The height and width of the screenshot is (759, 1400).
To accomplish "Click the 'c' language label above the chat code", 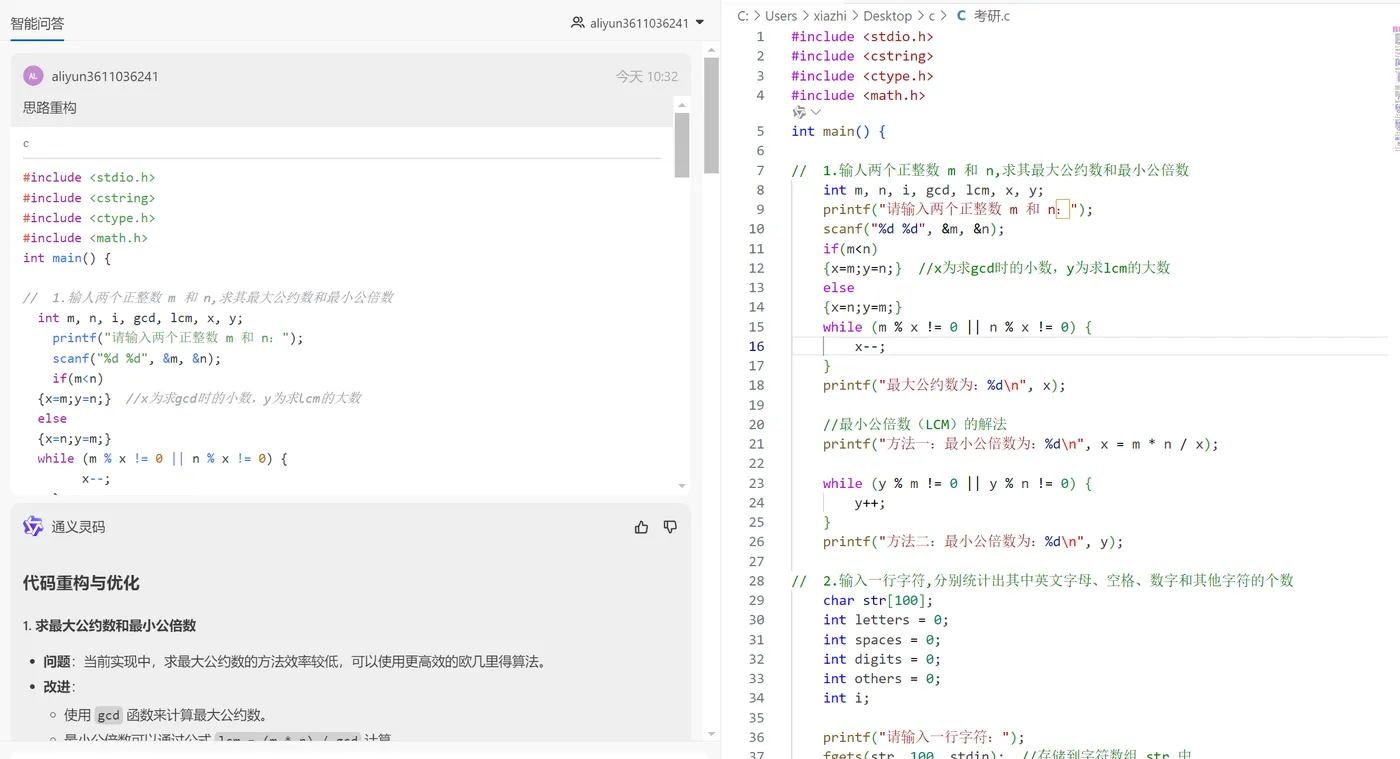I will point(26,143).
